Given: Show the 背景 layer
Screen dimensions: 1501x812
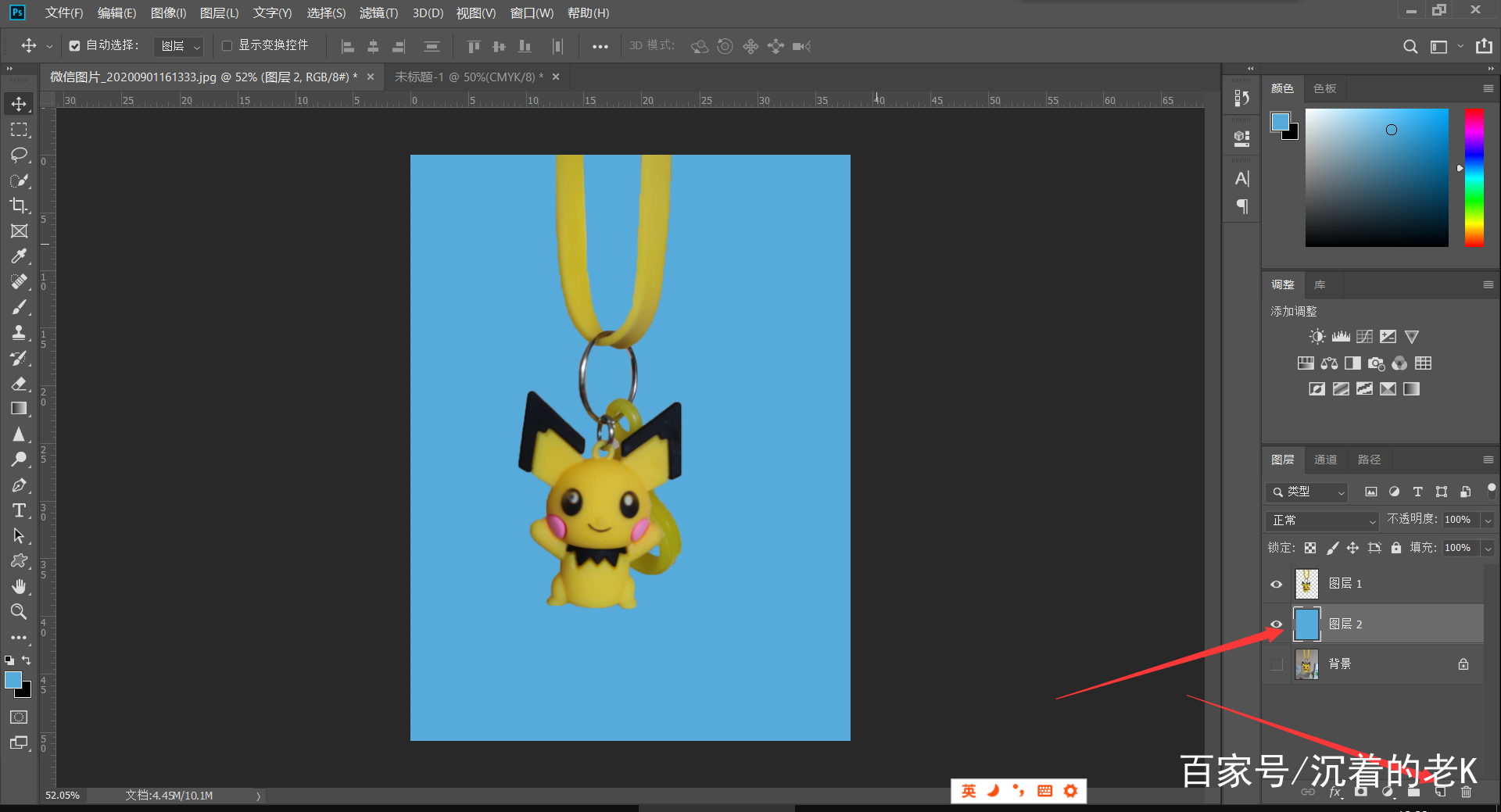Looking at the screenshot, I should (x=1277, y=664).
